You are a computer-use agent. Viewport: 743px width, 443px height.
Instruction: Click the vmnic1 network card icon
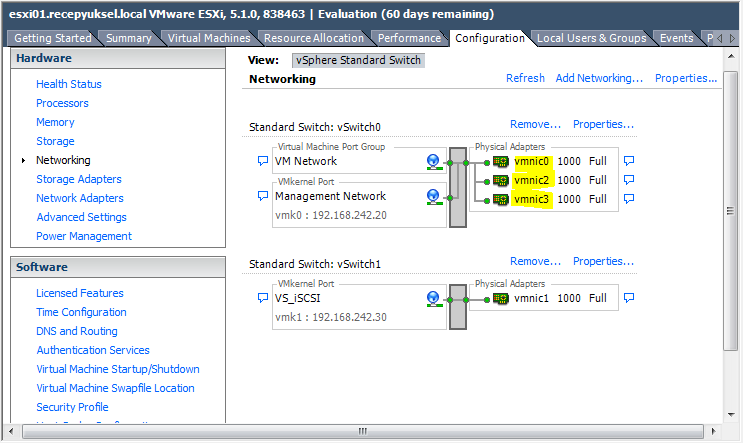pyautogui.click(x=501, y=298)
